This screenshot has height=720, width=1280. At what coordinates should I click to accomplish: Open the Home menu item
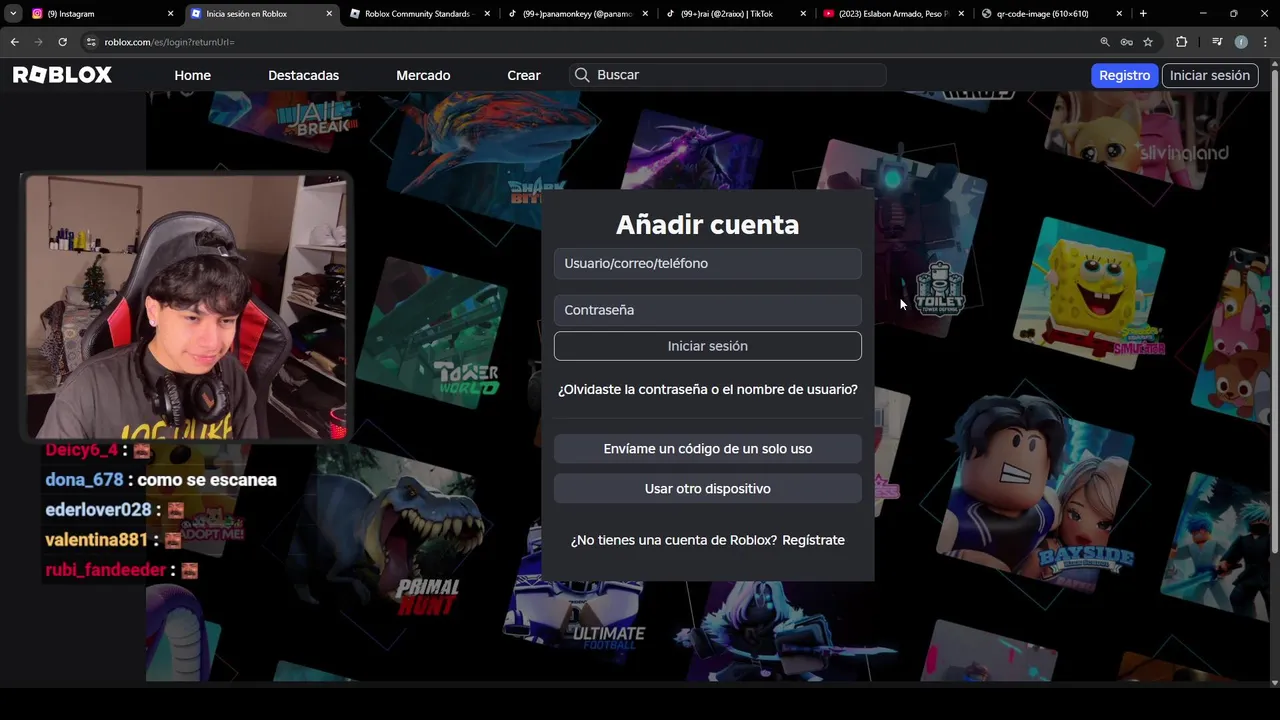pos(192,75)
